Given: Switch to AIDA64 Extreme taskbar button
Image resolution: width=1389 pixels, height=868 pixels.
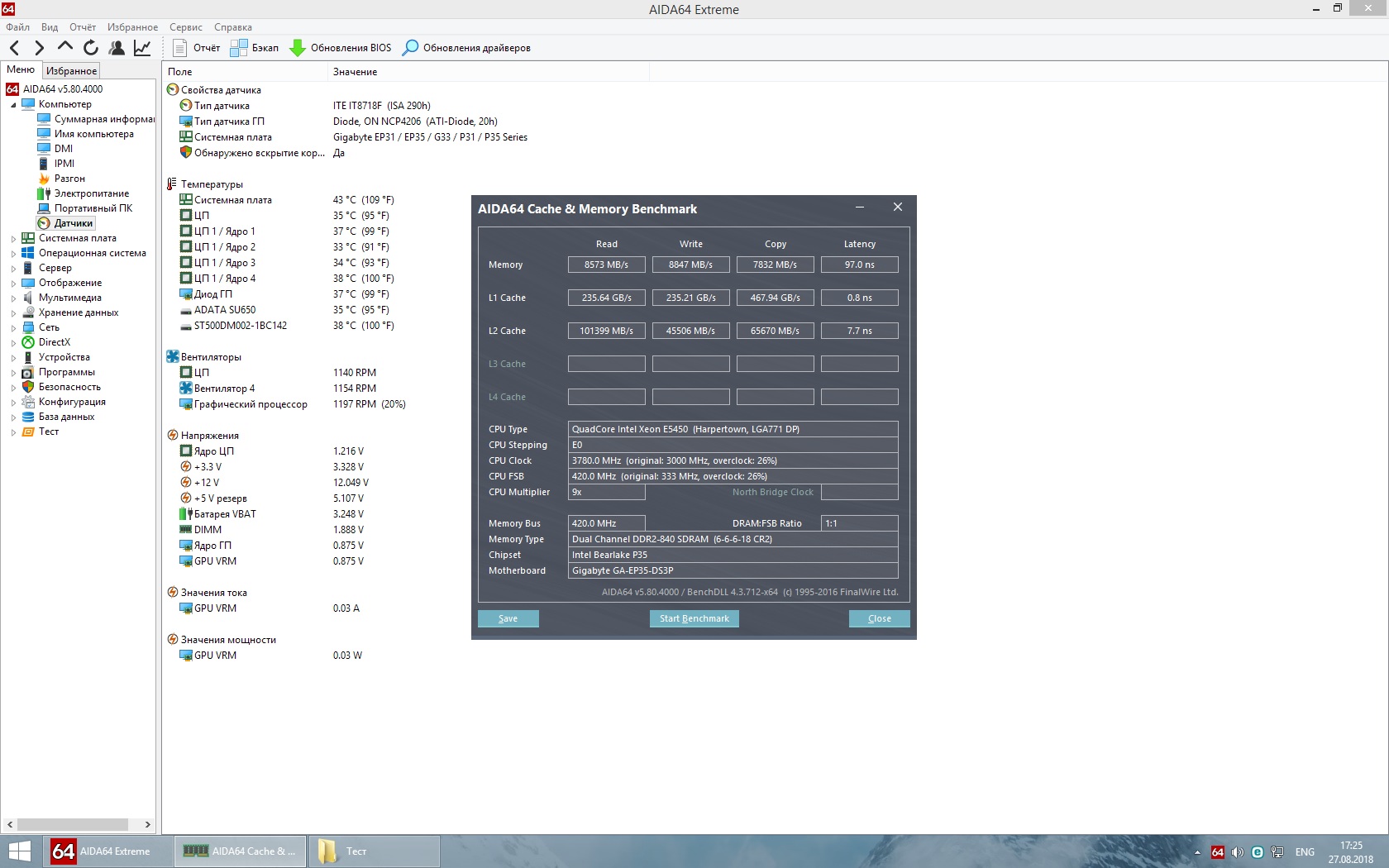Looking at the screenshot, I should 107,851.
